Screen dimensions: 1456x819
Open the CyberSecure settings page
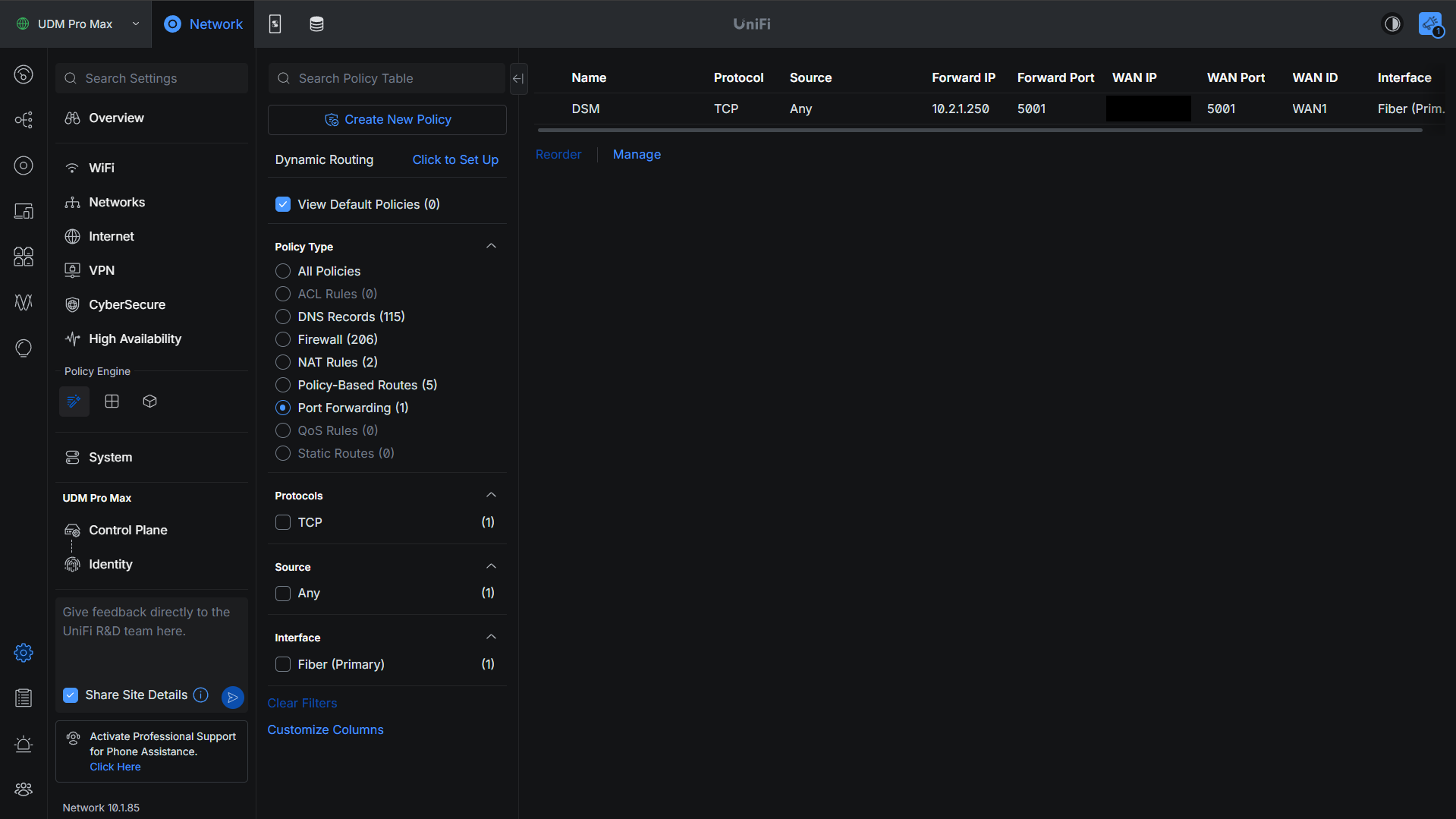152,304
